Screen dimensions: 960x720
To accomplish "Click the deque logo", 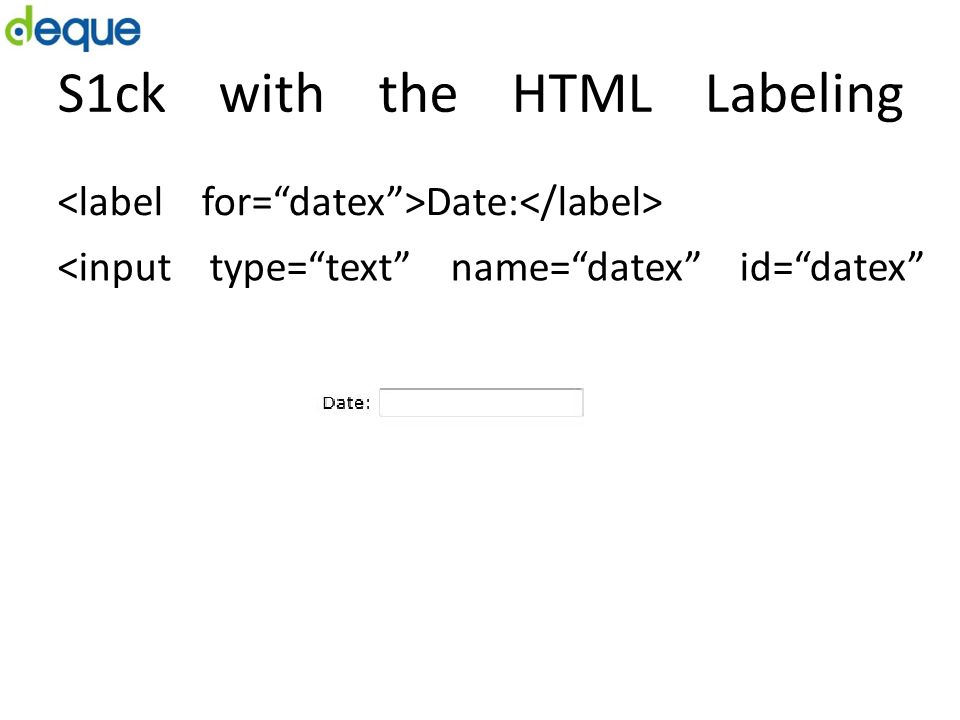I will coord(73,28).
